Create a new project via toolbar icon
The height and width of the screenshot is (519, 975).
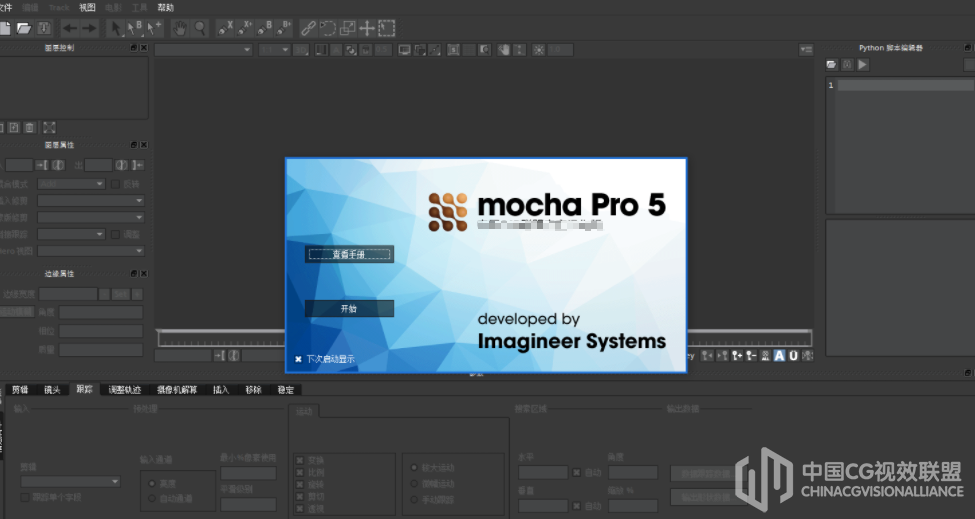click(5, 28)
